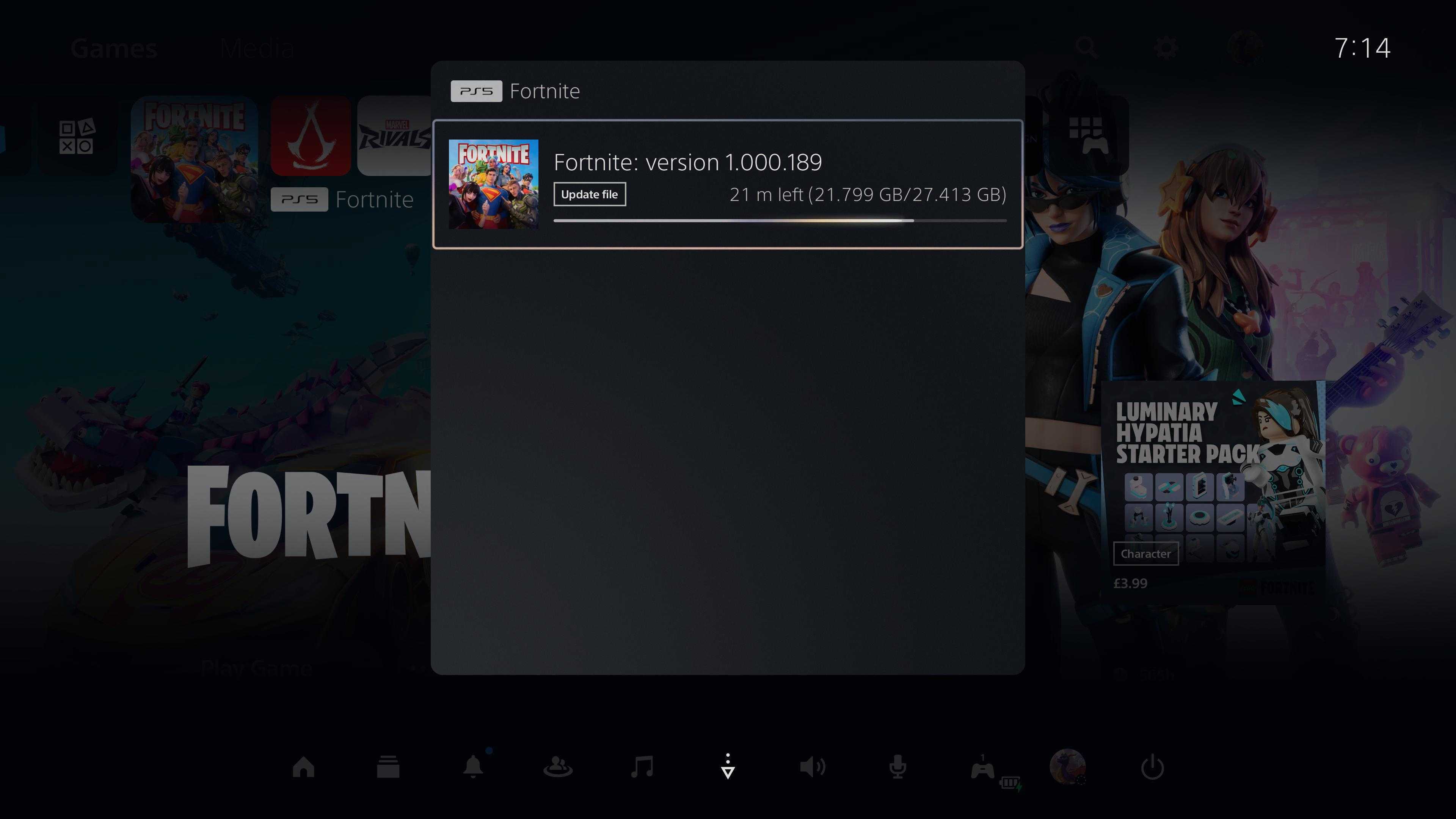Click the 7:14 clock
Viewport: 1456px width, 819px height.
(x=1362, y=48)
